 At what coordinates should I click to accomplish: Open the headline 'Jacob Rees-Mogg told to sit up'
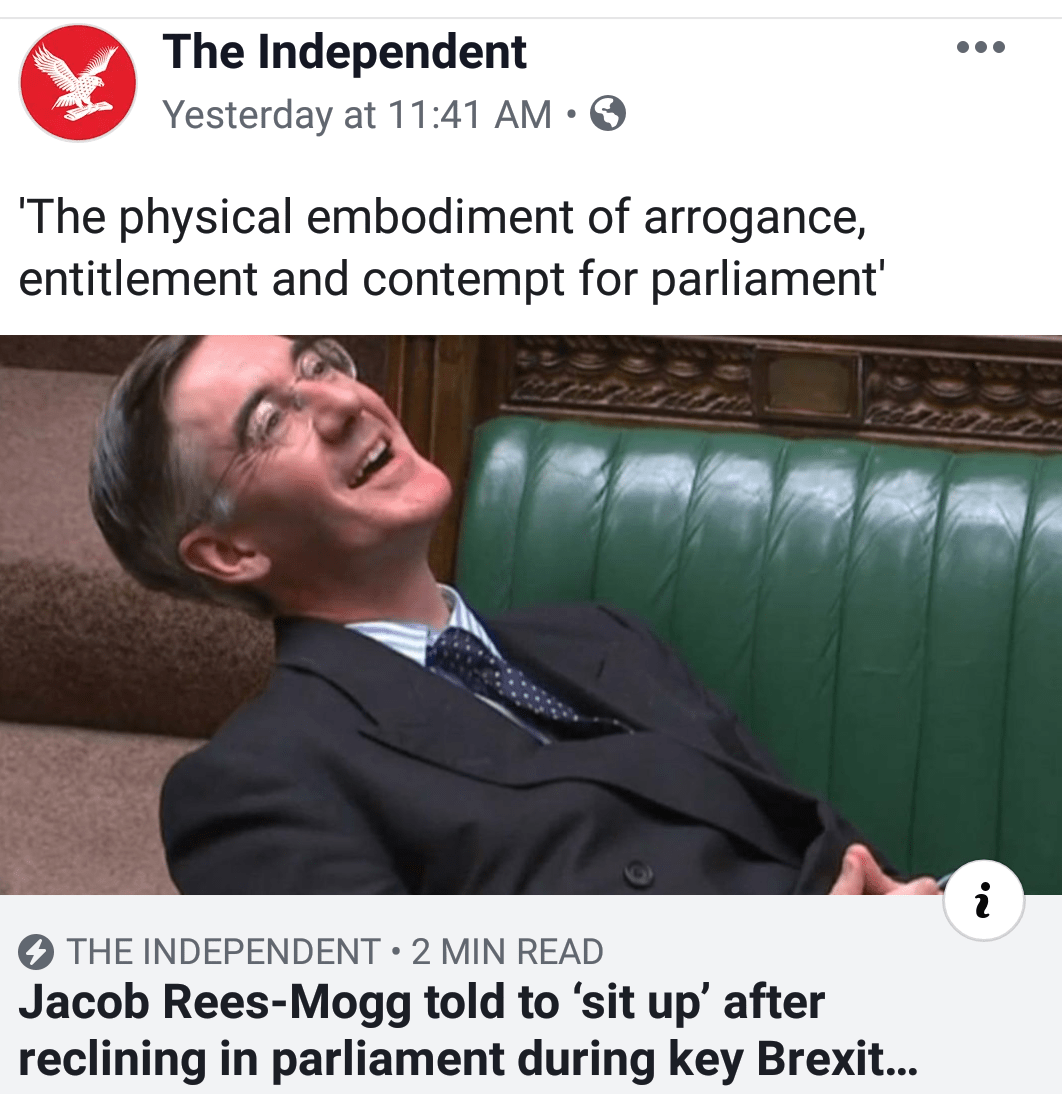[x=421, y=1003]
